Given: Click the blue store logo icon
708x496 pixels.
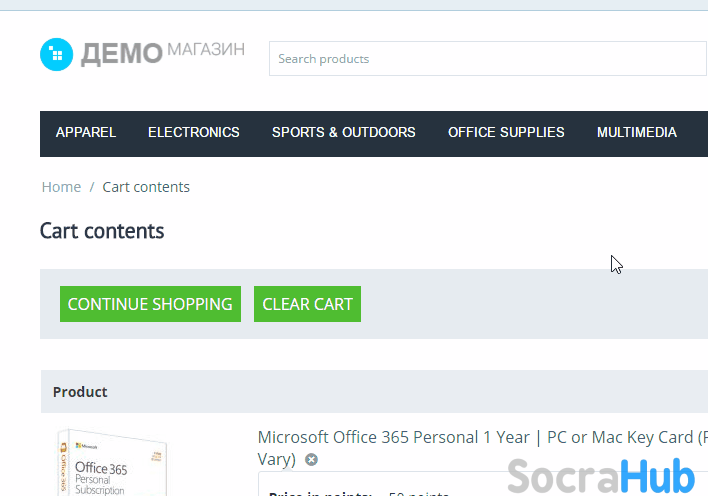Looking at the screenshot, I should point(56,54).
